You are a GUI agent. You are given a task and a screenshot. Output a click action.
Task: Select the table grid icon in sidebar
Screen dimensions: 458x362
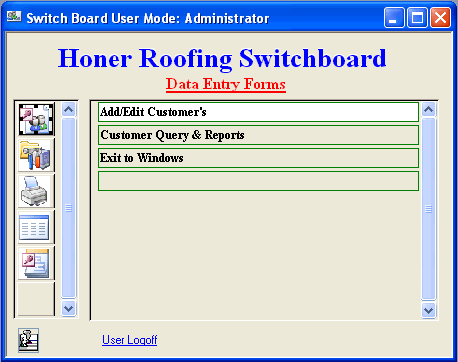pos(36,227)
